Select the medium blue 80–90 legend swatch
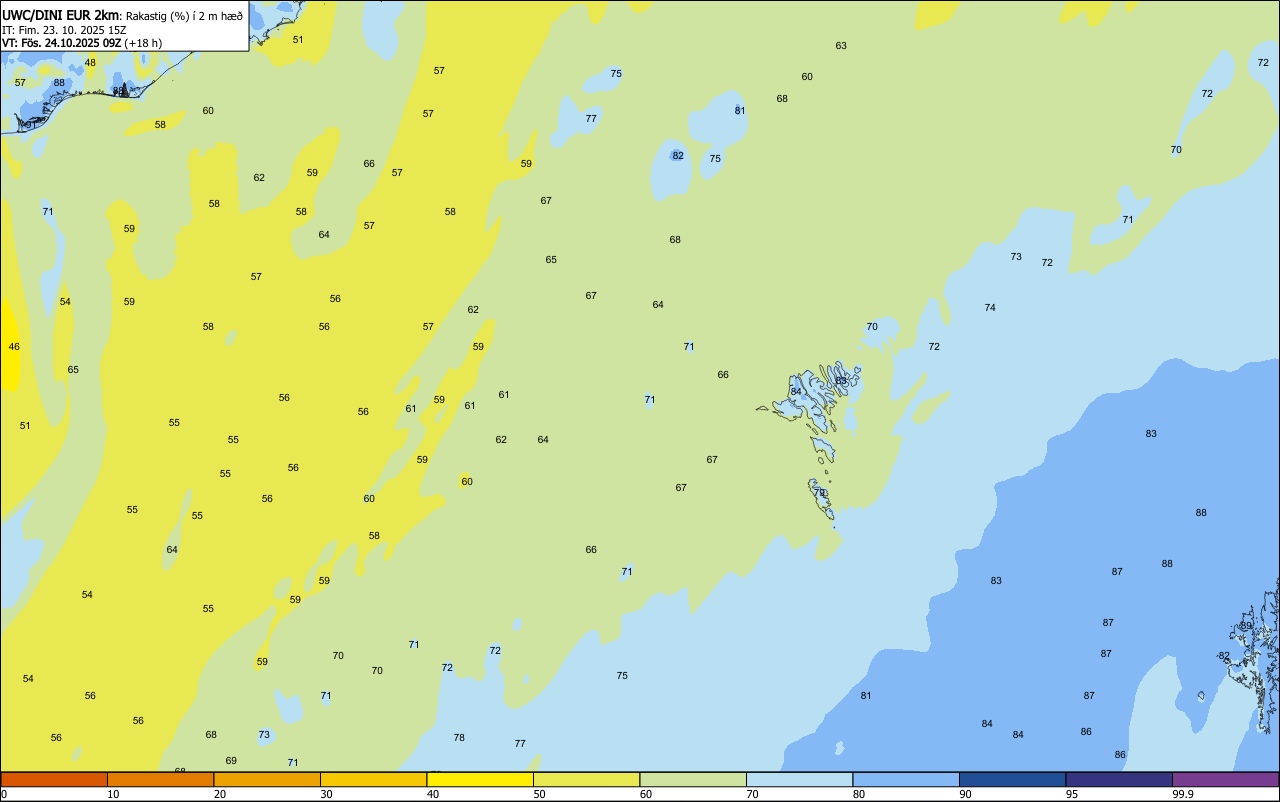1280x802 pixels. (906, 779)
